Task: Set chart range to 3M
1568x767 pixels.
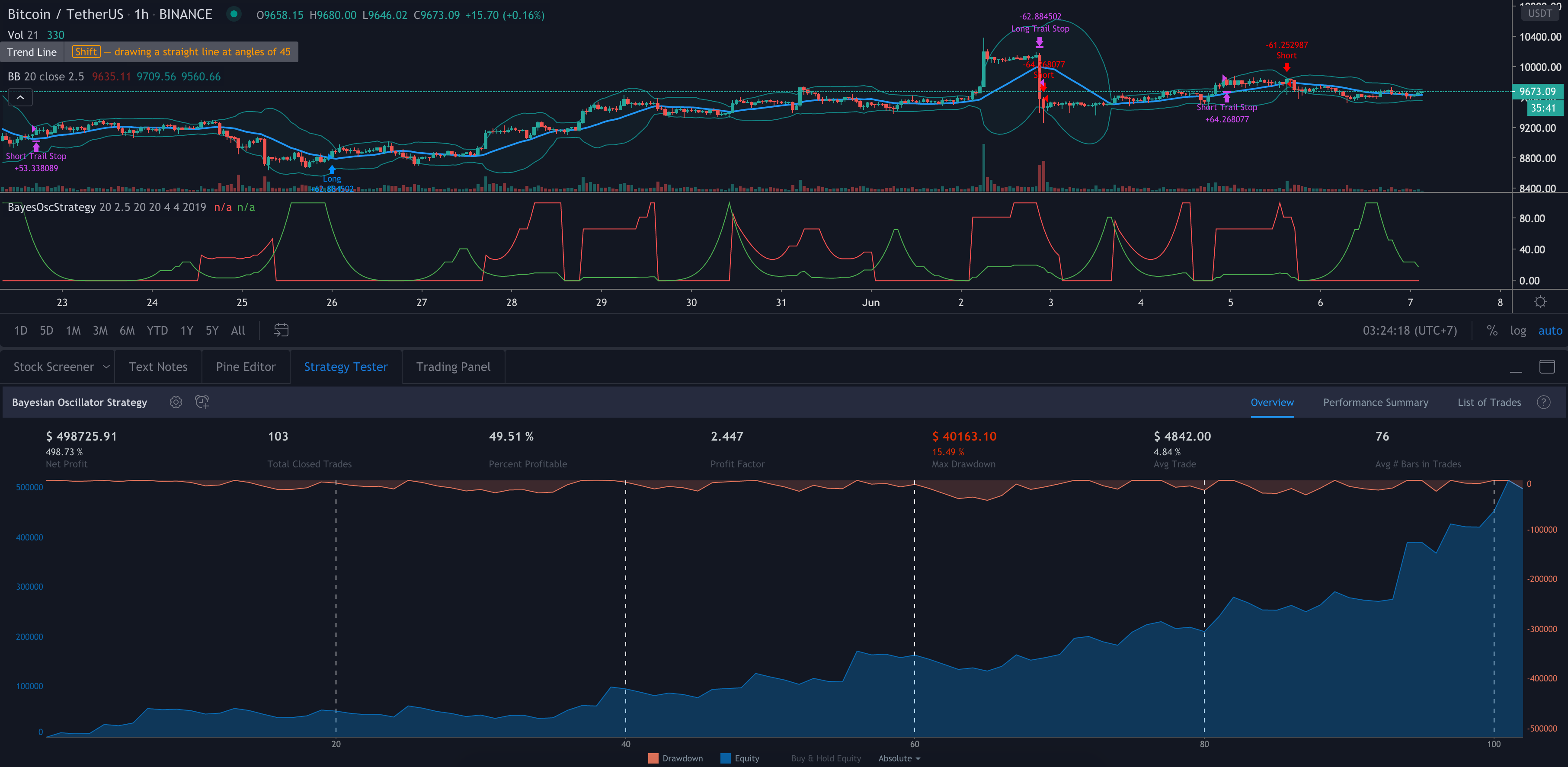Action: (100, 331)
